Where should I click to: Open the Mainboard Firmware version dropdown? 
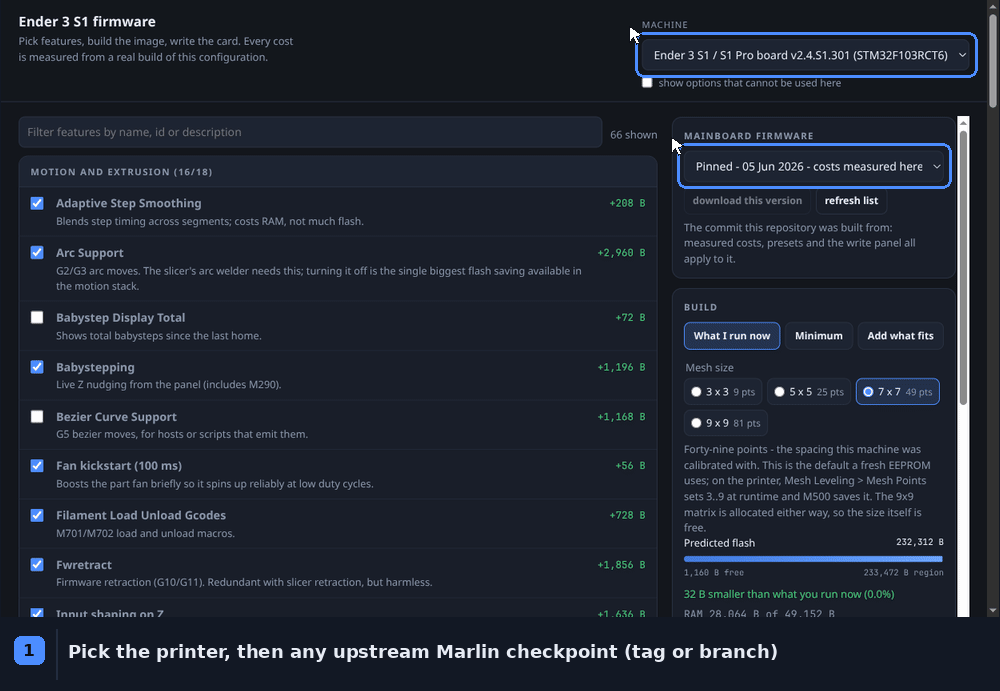pyautogui.click(x=814, y=167)
